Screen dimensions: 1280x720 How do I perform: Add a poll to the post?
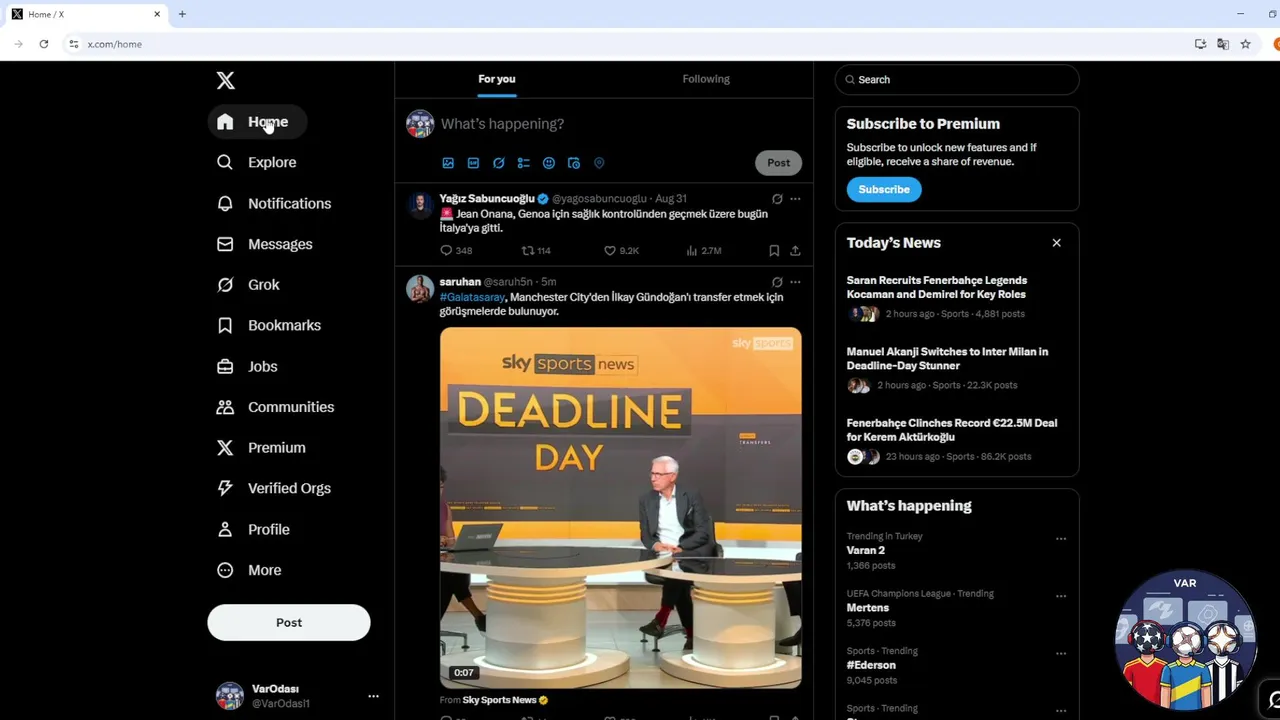point(523,163)
